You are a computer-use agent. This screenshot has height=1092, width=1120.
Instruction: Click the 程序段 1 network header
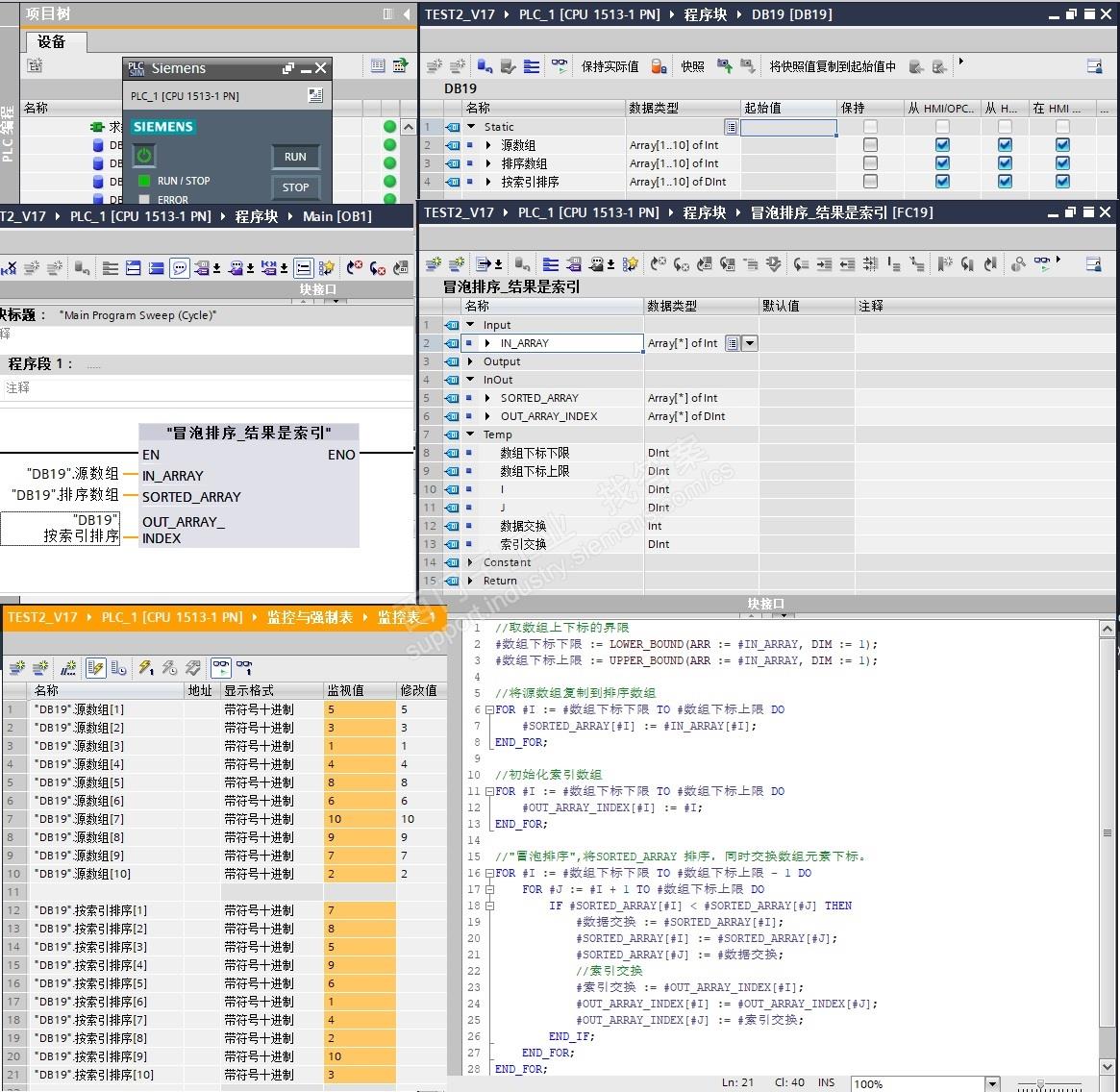tap(40, 363)
